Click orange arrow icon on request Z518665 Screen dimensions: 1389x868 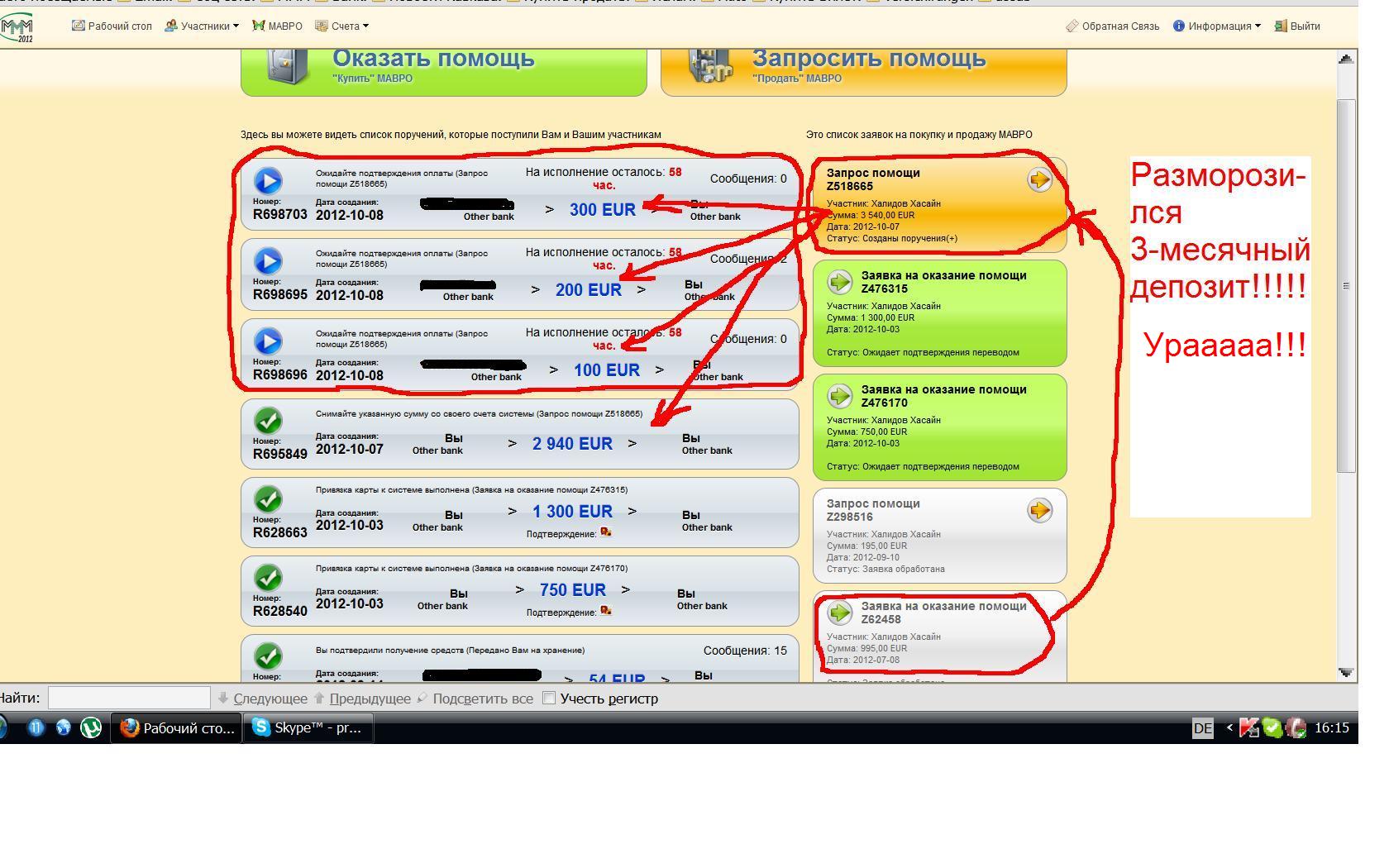(x=1039, y=179)
